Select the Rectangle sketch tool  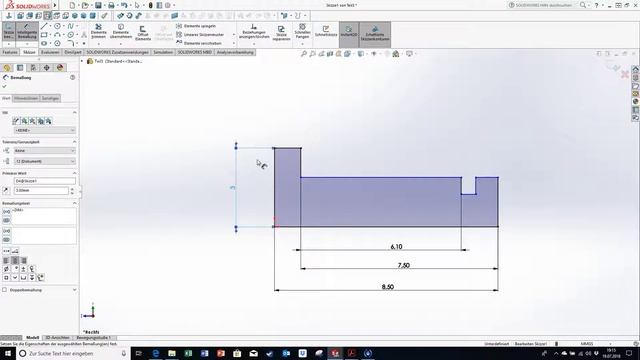coord(44,35)
